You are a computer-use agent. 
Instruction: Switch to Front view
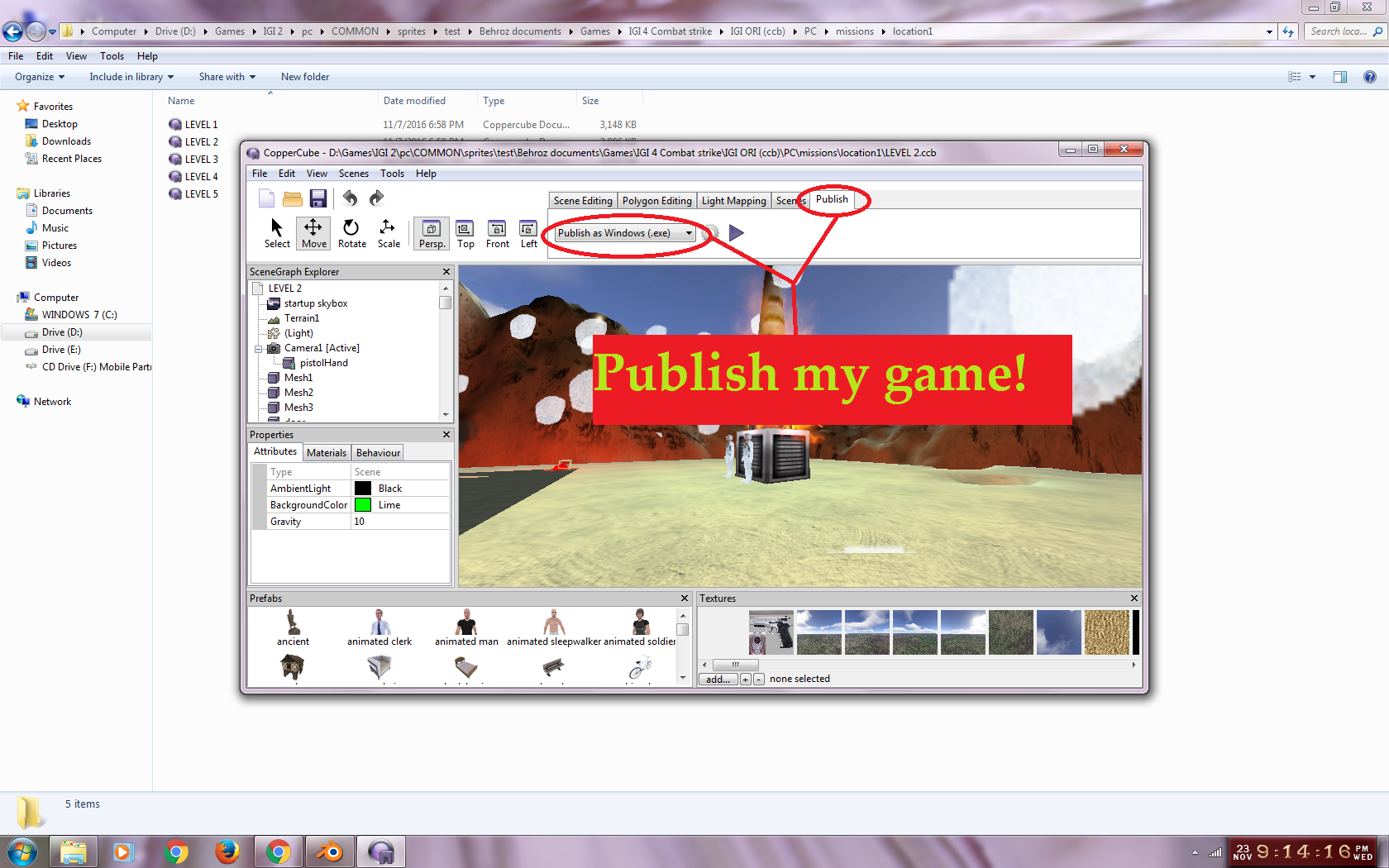coord(498,233)
